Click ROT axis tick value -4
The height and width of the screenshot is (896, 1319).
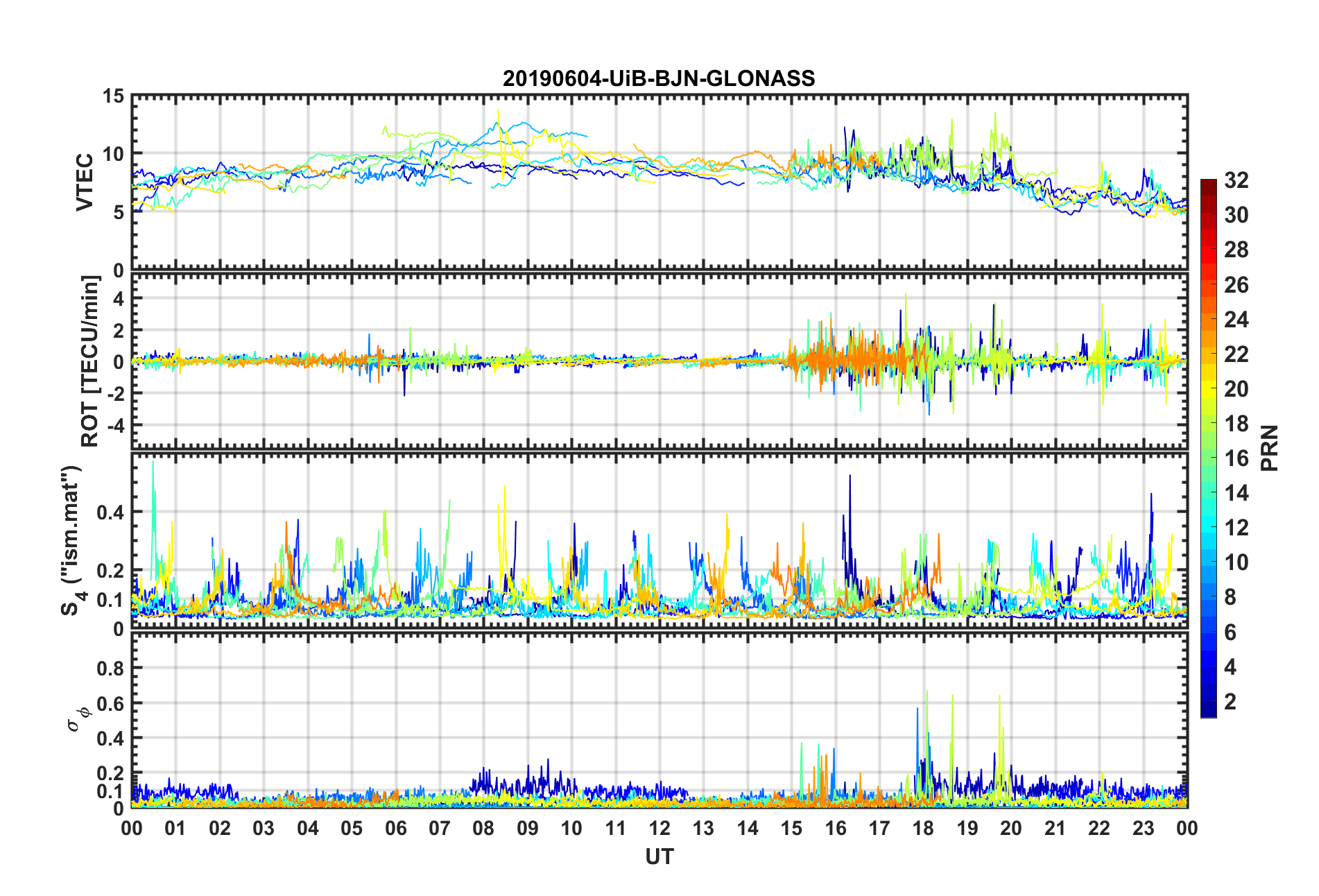(116, 424)
